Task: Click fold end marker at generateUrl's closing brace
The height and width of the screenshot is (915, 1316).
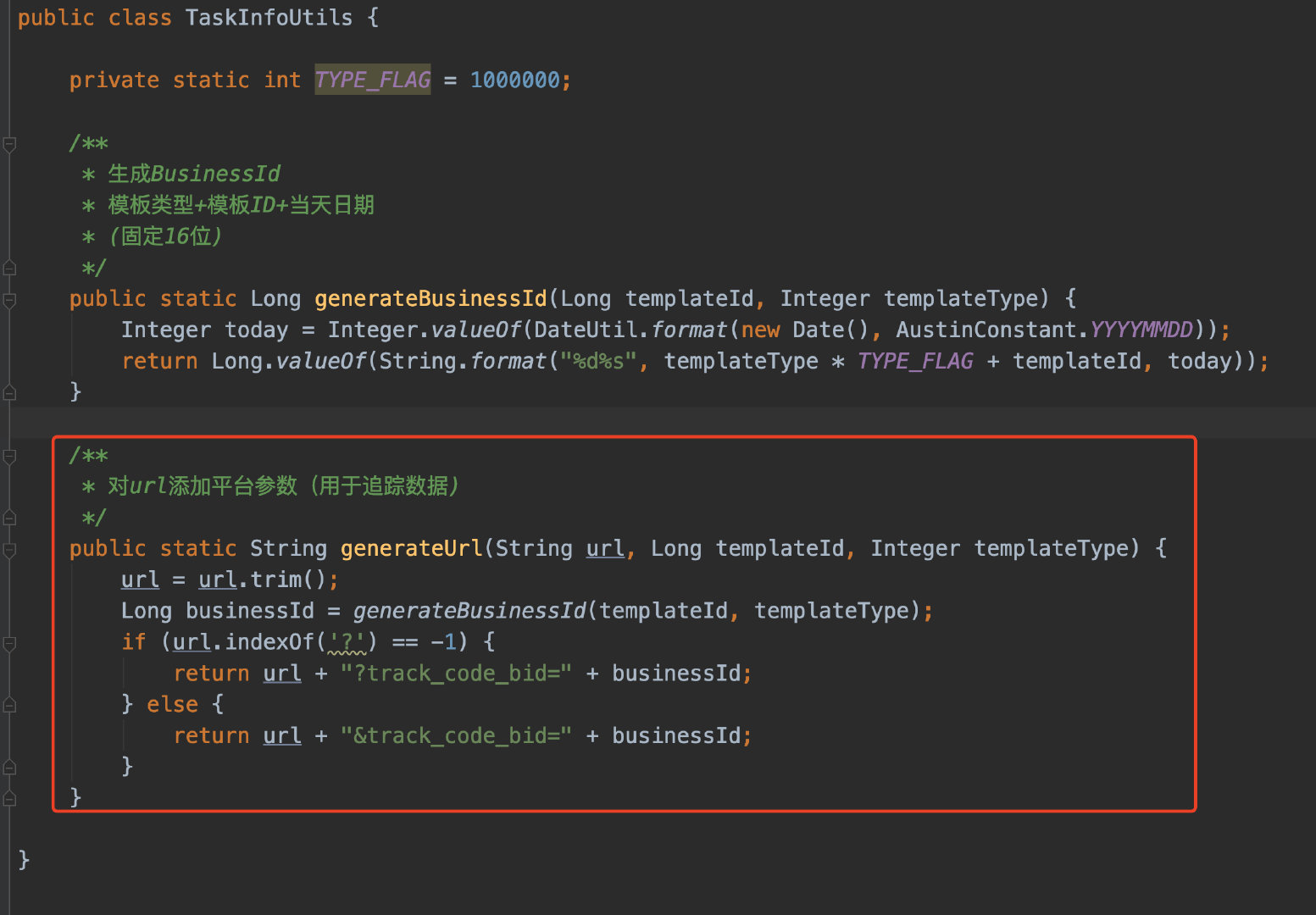Action: [x=9, y=799]
